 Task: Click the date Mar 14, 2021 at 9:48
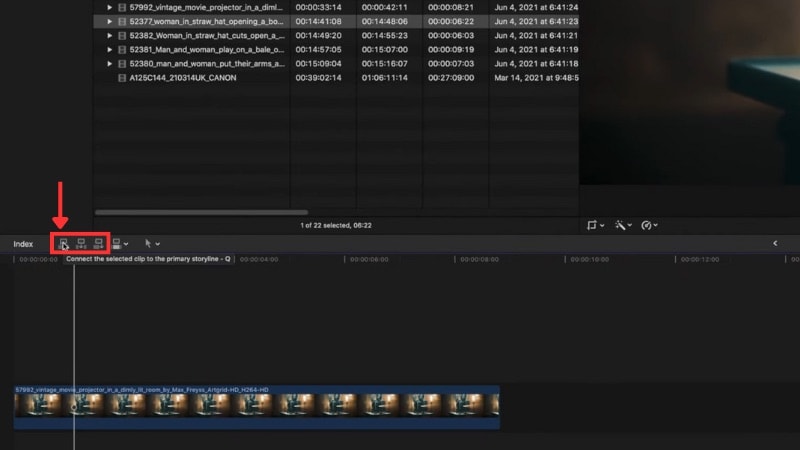tap(536, 78)
